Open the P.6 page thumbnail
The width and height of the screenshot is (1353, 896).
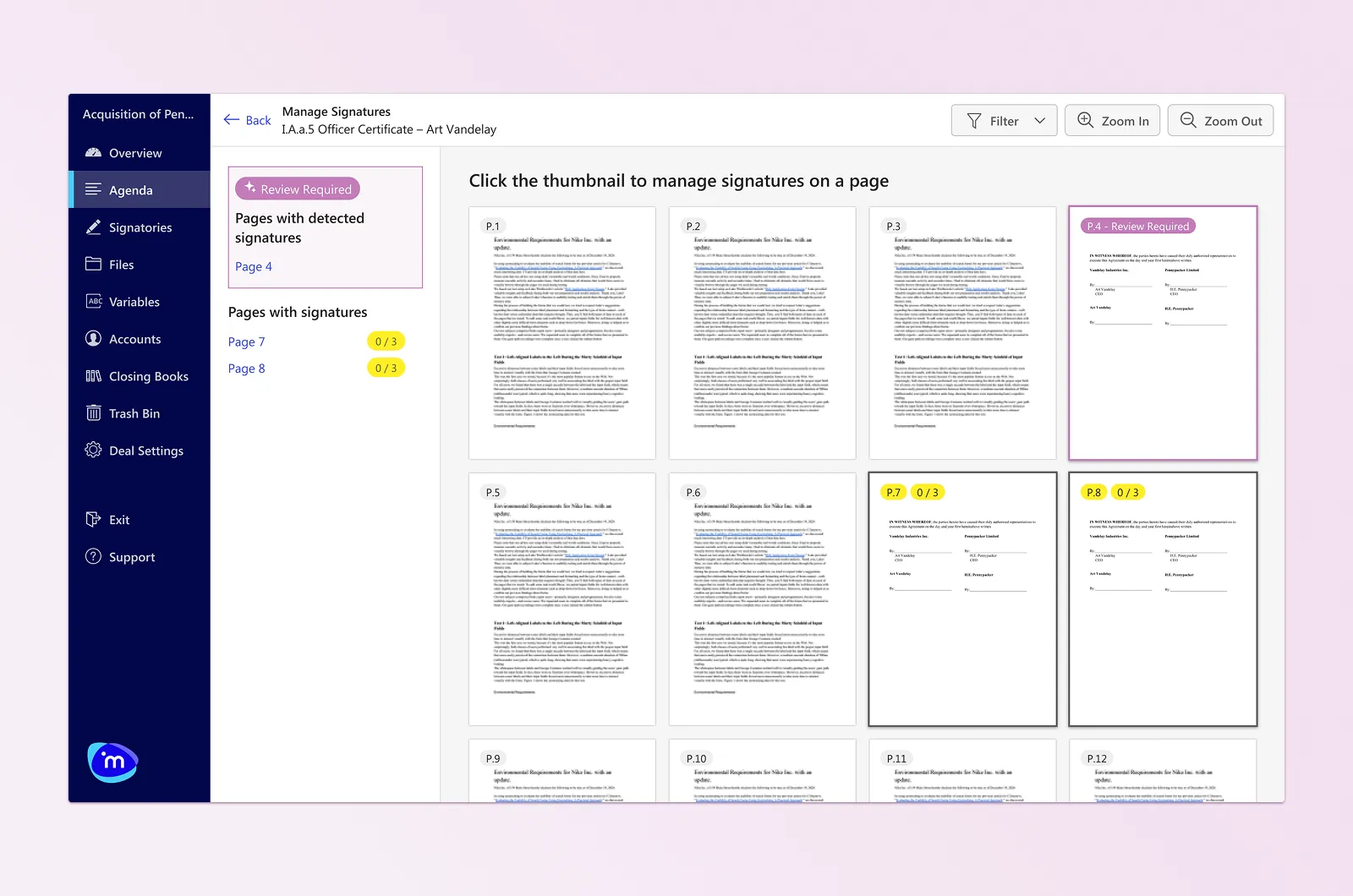(x=763, y=599)
